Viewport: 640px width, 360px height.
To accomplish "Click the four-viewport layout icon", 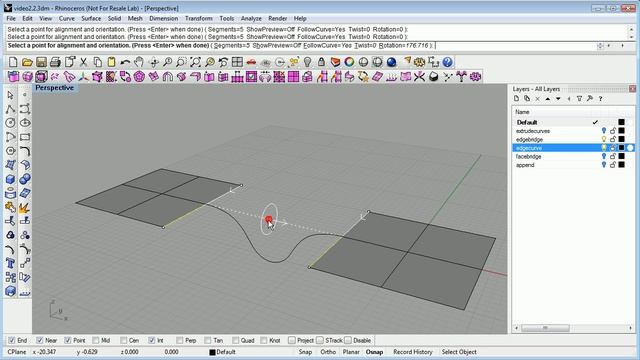I will tap(237, 62).
